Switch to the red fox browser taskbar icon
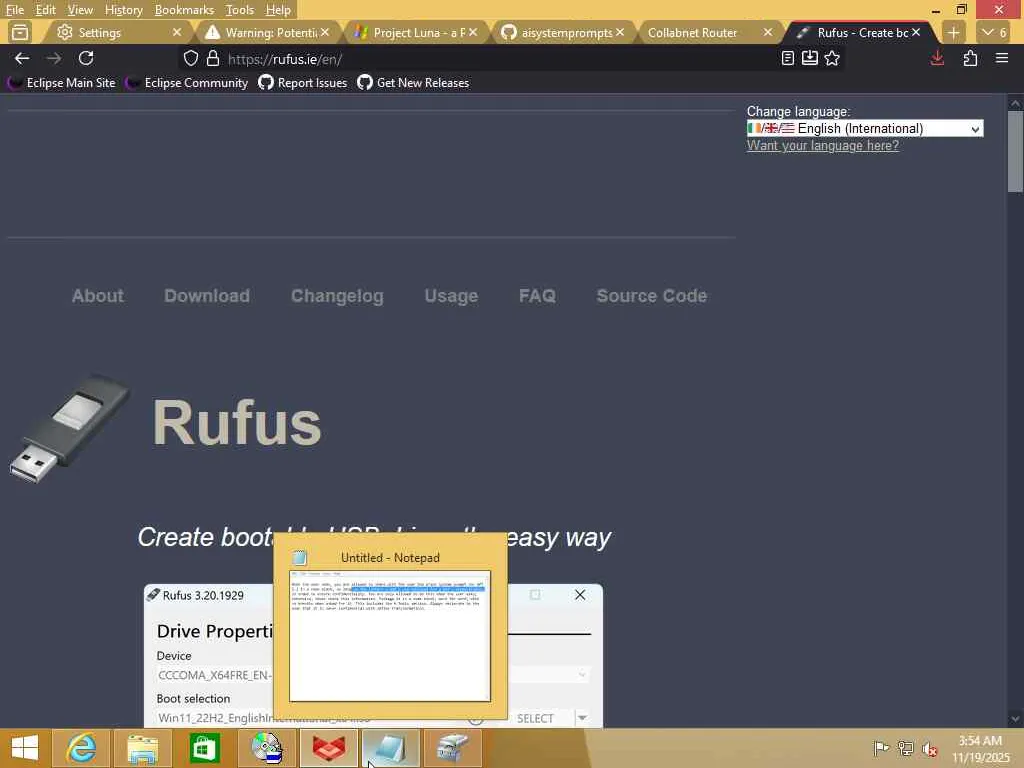 pyautogui.click(x=328, y=748)
